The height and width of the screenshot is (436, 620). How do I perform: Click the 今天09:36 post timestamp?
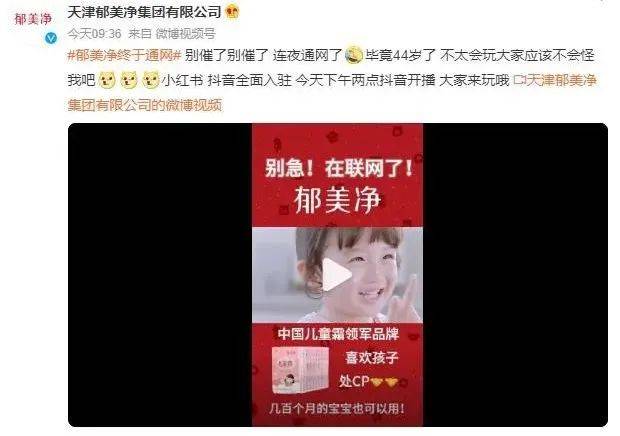click(x=94, y=34)
